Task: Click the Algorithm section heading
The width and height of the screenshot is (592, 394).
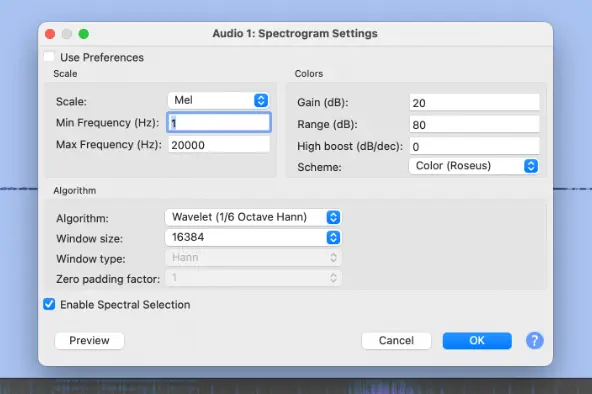Action: tap(75, 191)
